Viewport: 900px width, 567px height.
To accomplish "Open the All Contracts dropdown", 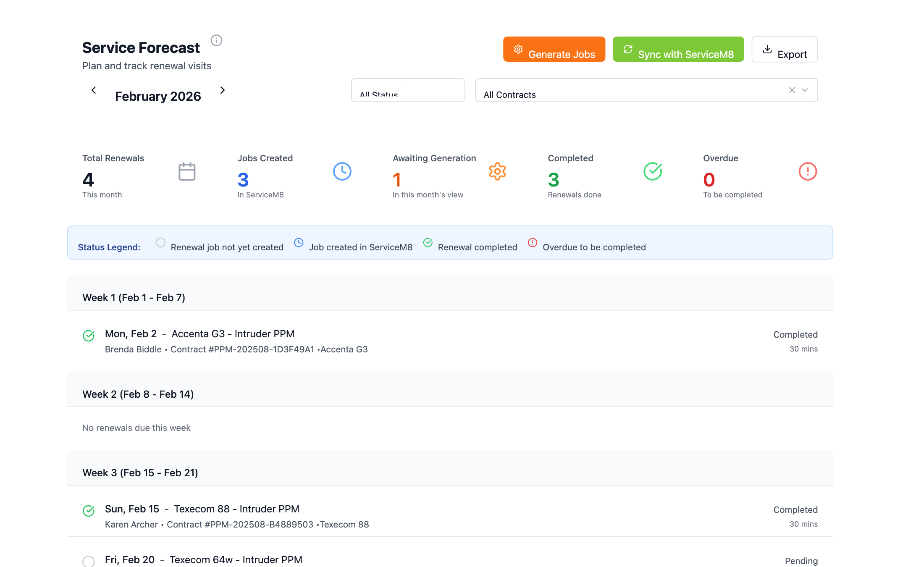I will coord(630,91).
